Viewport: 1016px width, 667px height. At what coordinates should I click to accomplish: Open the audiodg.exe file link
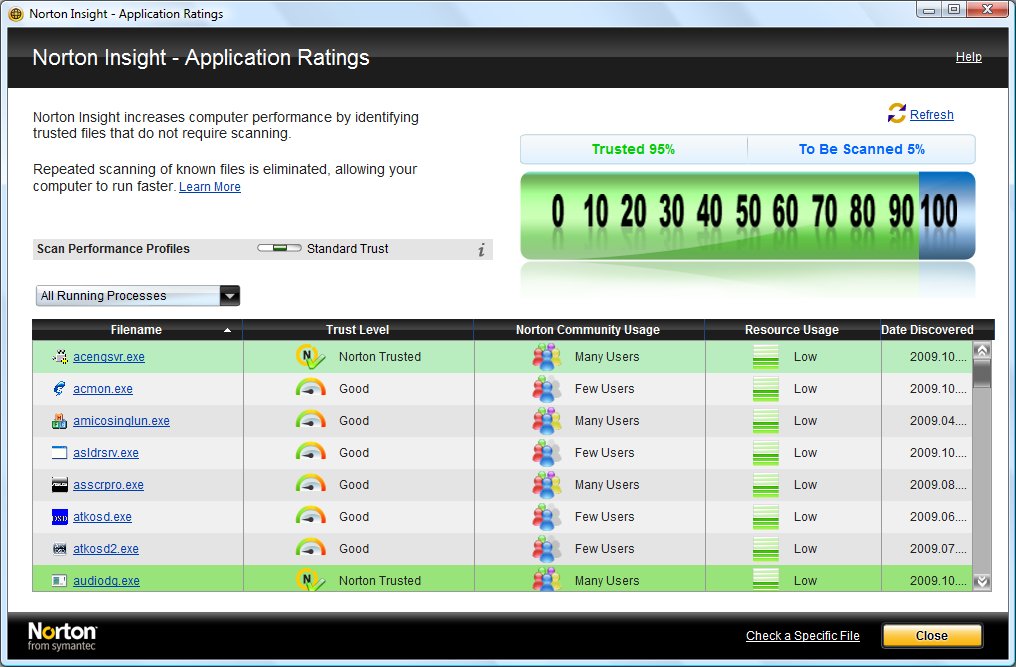point(106,580)
